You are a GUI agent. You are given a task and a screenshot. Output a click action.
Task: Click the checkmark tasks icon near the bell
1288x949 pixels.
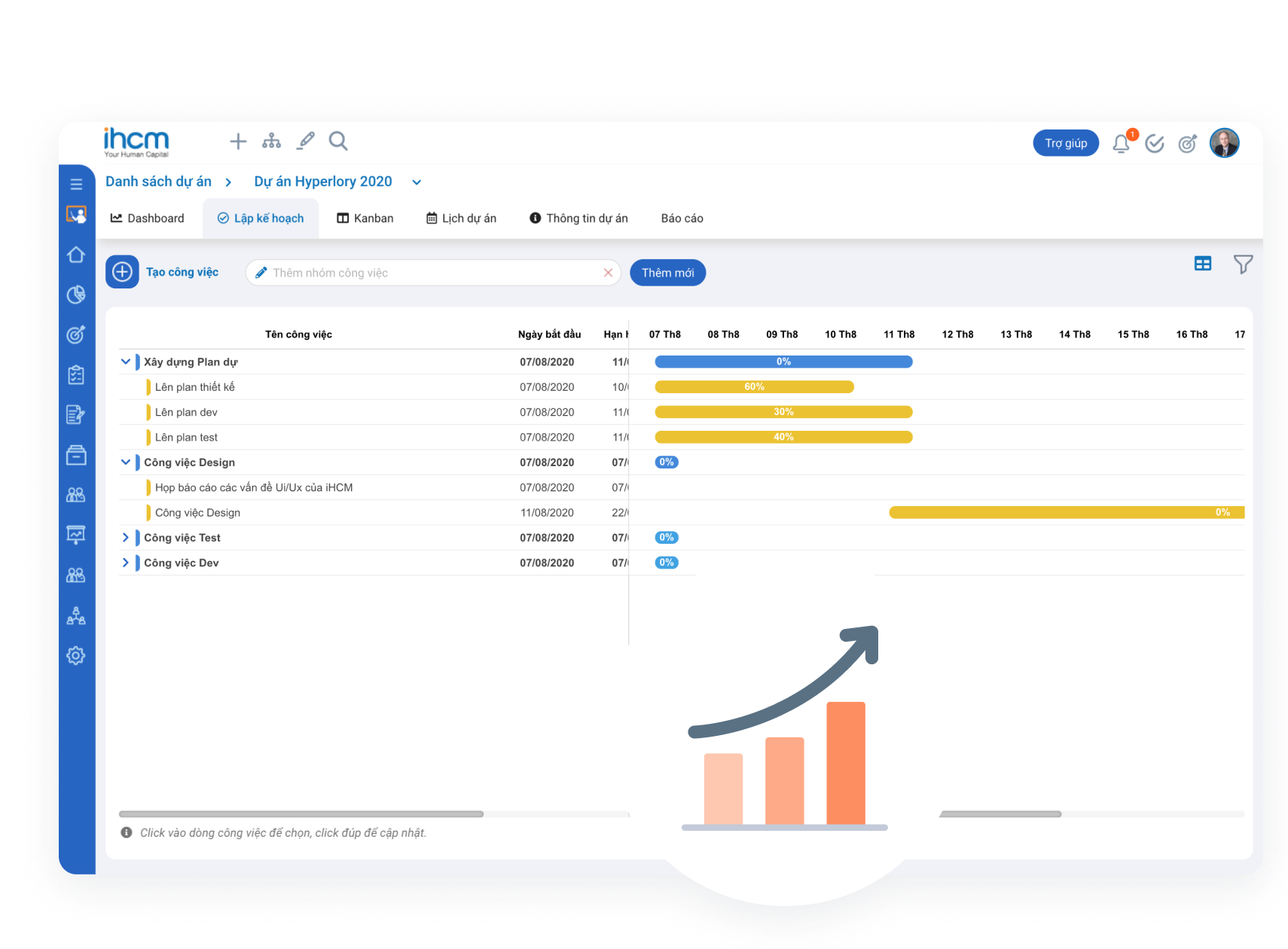pyautogui.click(x=1155, y=143)
